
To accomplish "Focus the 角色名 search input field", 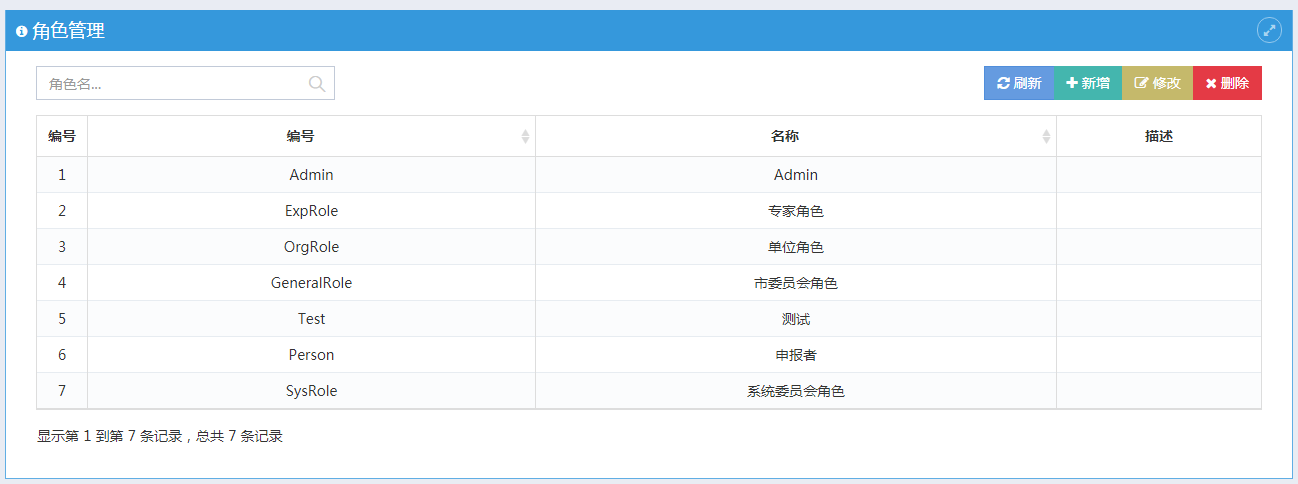I will tap(185, 83).
